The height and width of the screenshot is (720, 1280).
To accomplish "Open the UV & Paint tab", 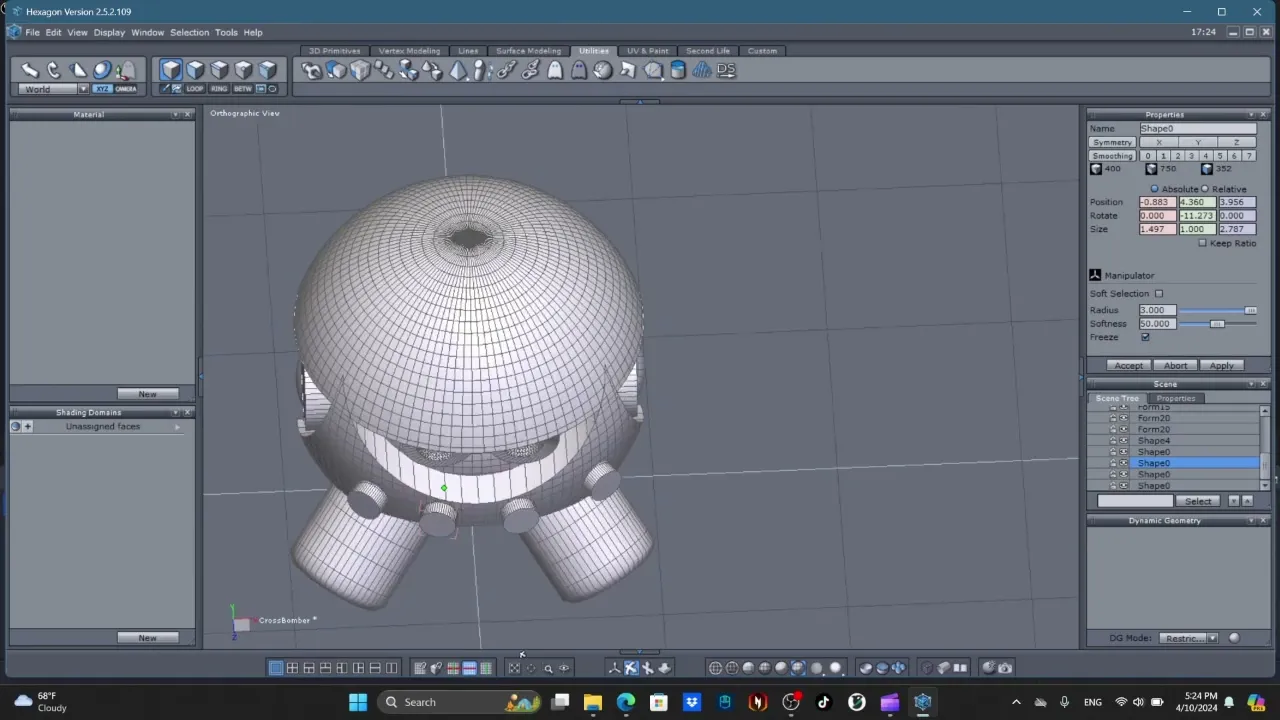I will (x=647, y=51).
